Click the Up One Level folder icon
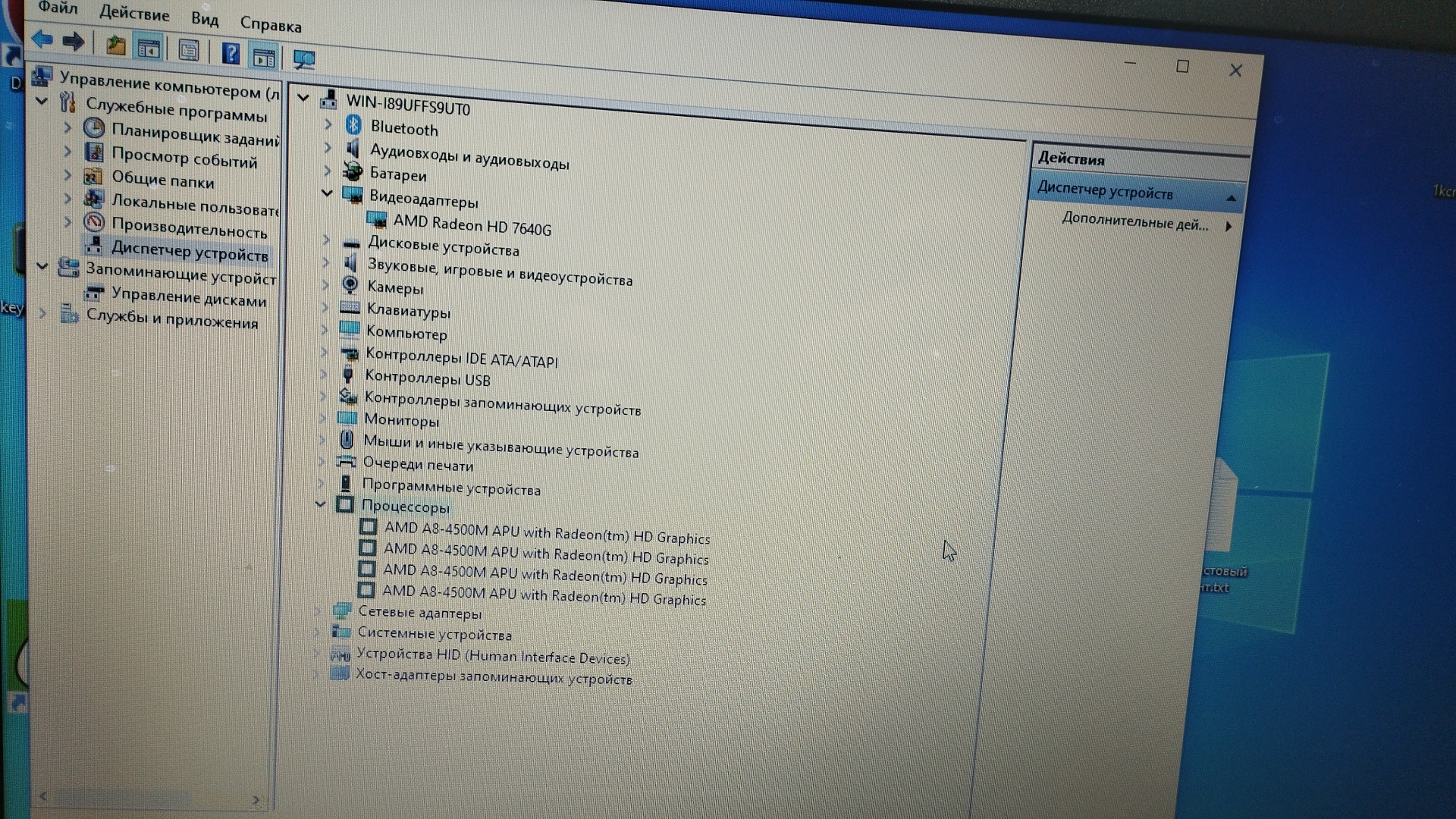This screenshot has width=1456, height=819. pyautogui.click(x=115, y=45)
